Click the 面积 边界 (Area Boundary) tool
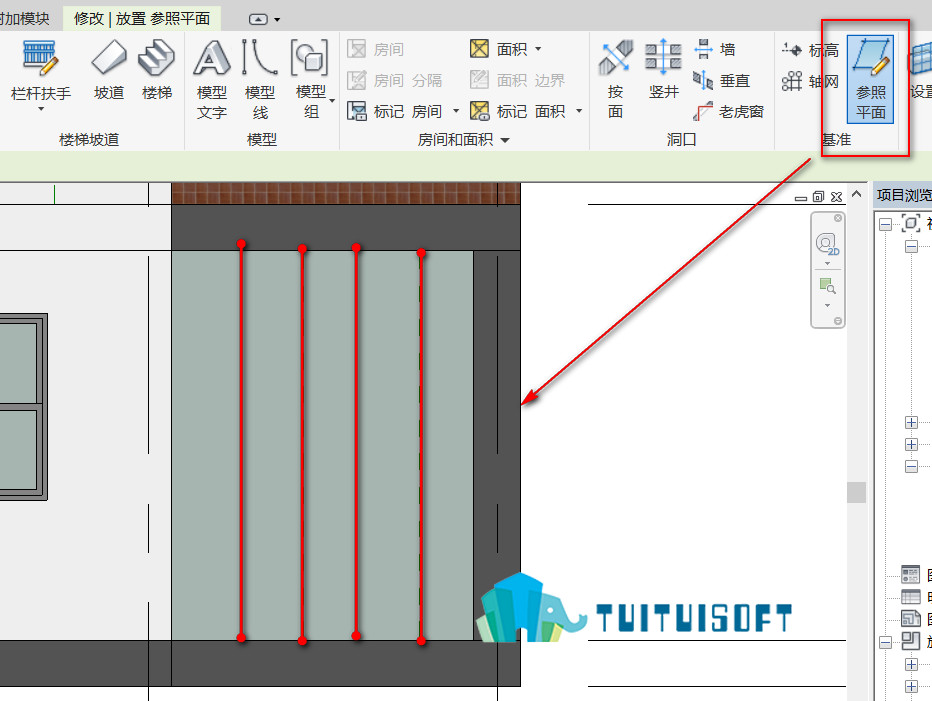932x701 pixels. (x=517, y=80)
